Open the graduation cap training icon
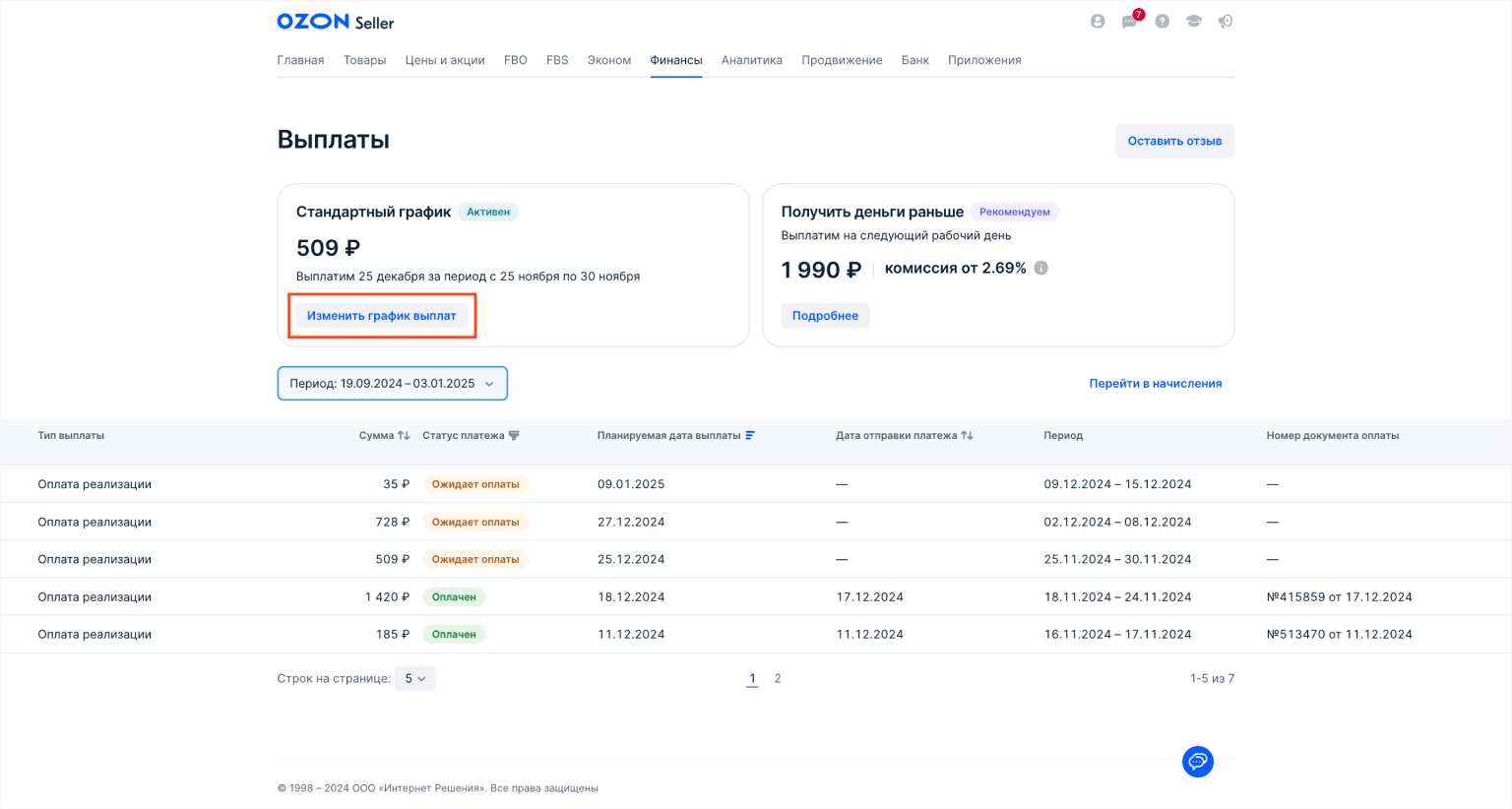Screen dimensions: 1512x809 [1194, 21]
